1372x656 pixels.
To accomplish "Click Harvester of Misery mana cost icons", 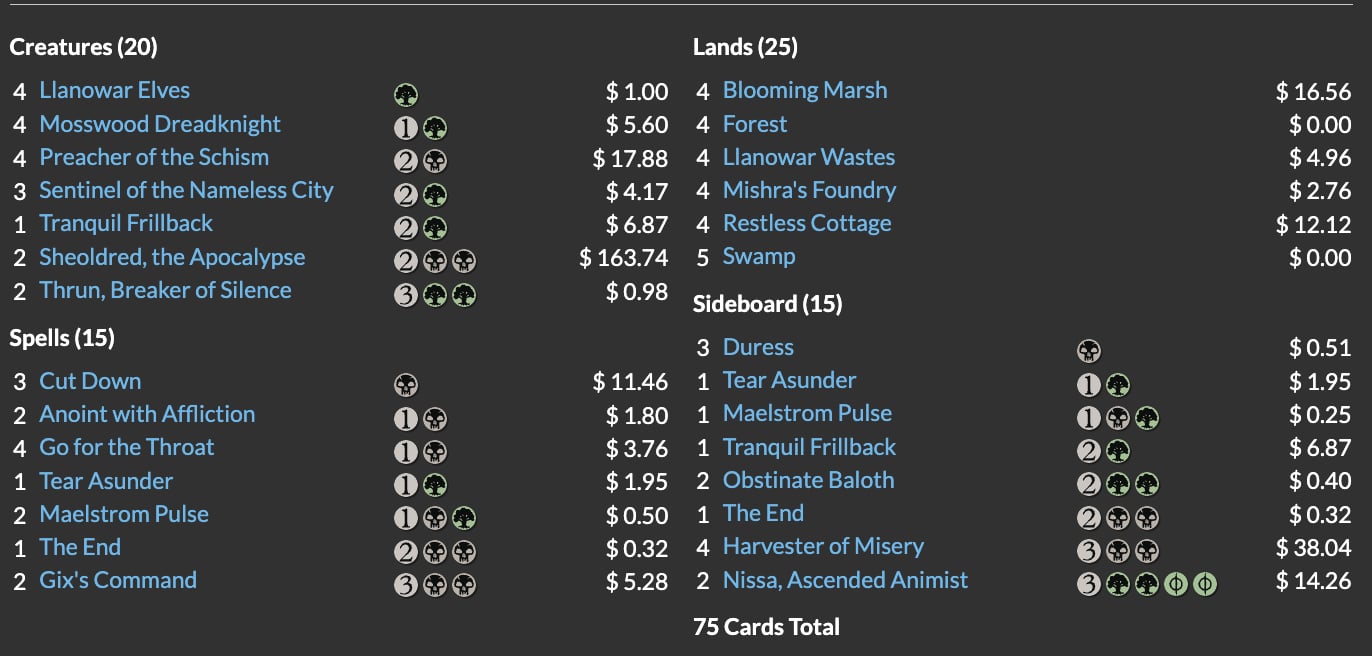I will 1118,549.
